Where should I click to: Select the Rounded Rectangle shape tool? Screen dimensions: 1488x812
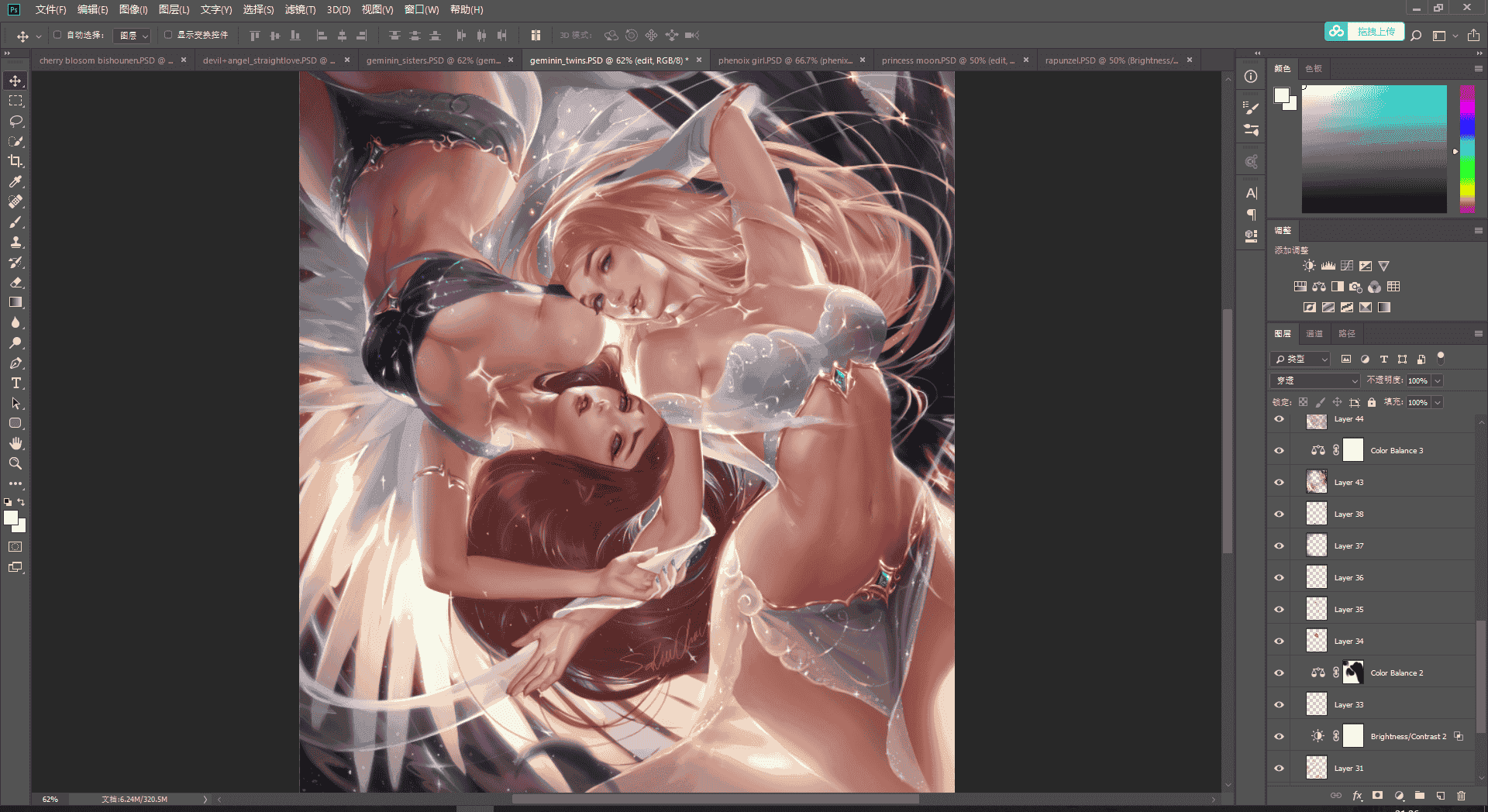point(15,423)
